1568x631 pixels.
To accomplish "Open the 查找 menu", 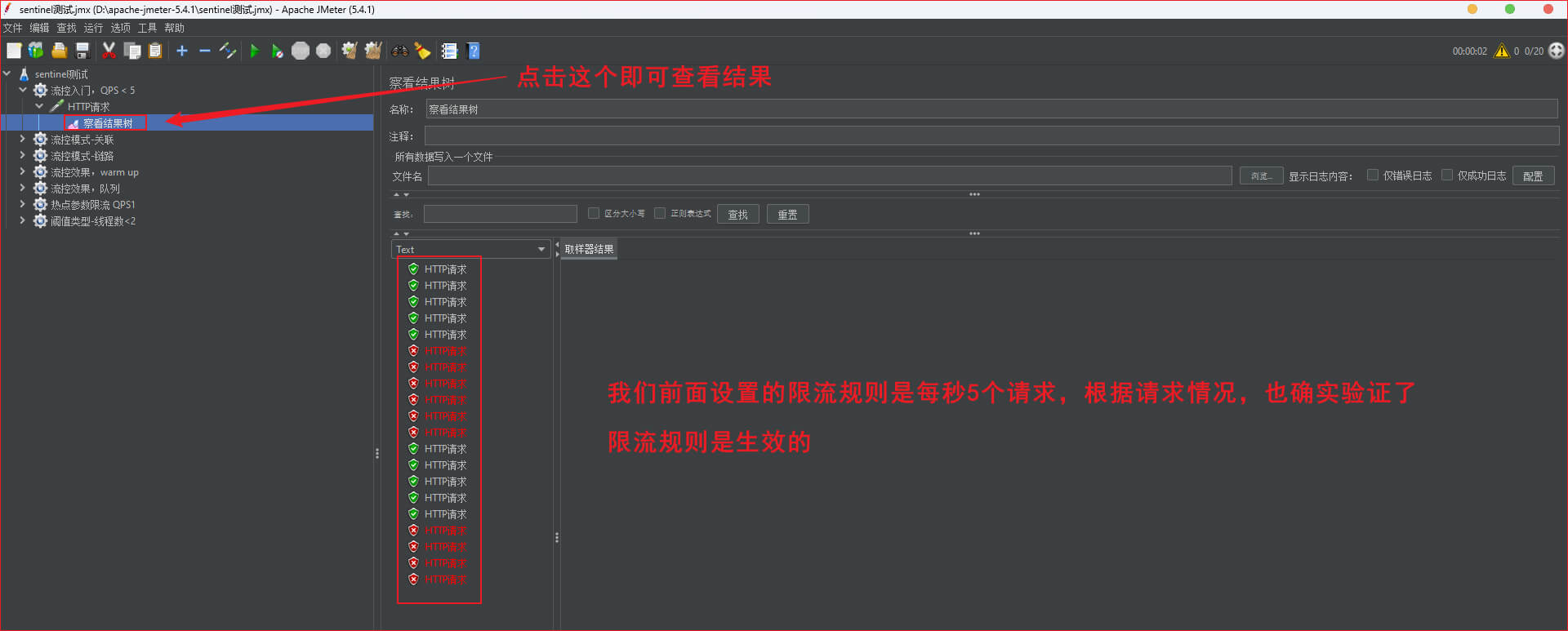I will 66,28.
